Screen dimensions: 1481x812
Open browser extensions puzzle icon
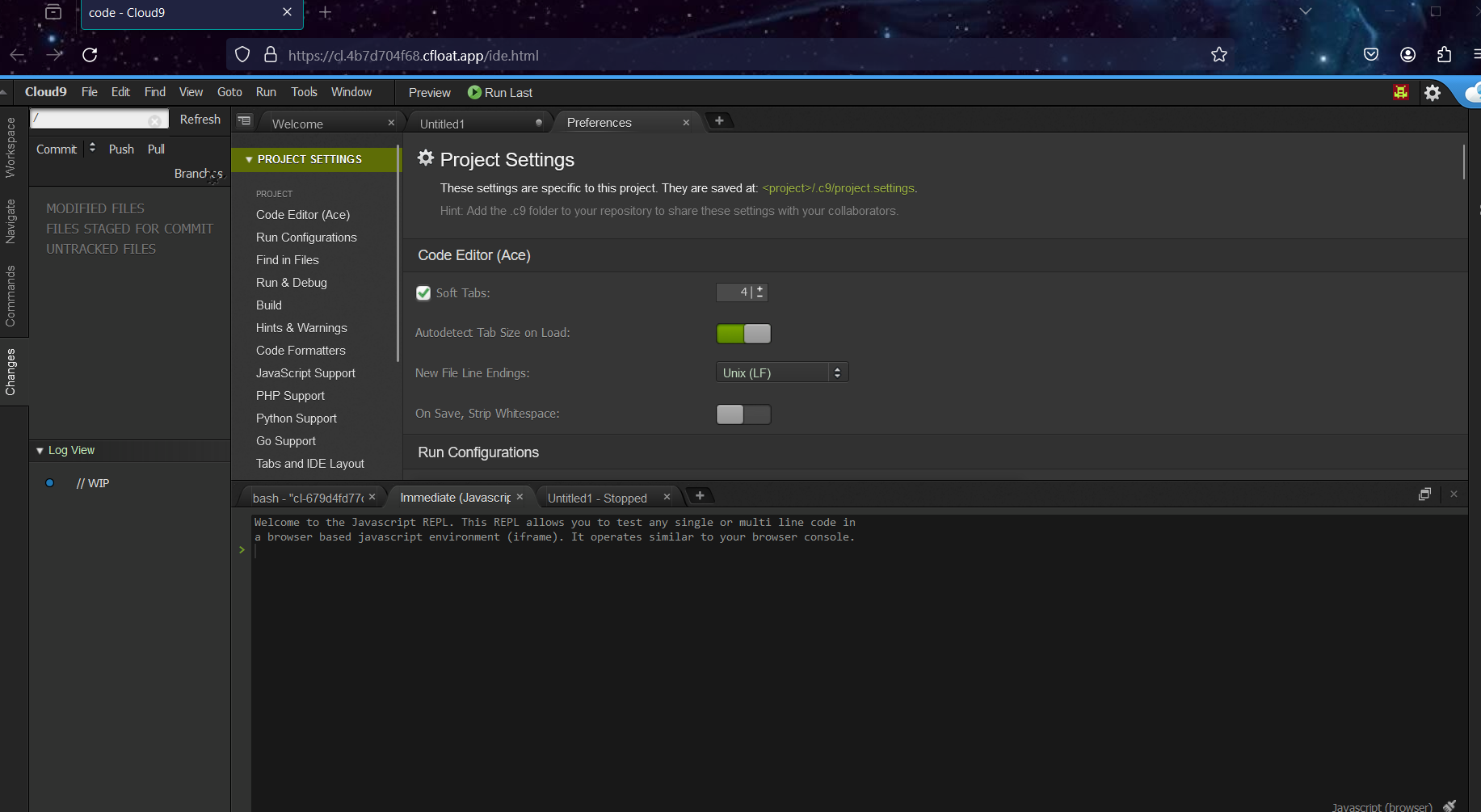pyautogui.click(x=1445, y=55)
